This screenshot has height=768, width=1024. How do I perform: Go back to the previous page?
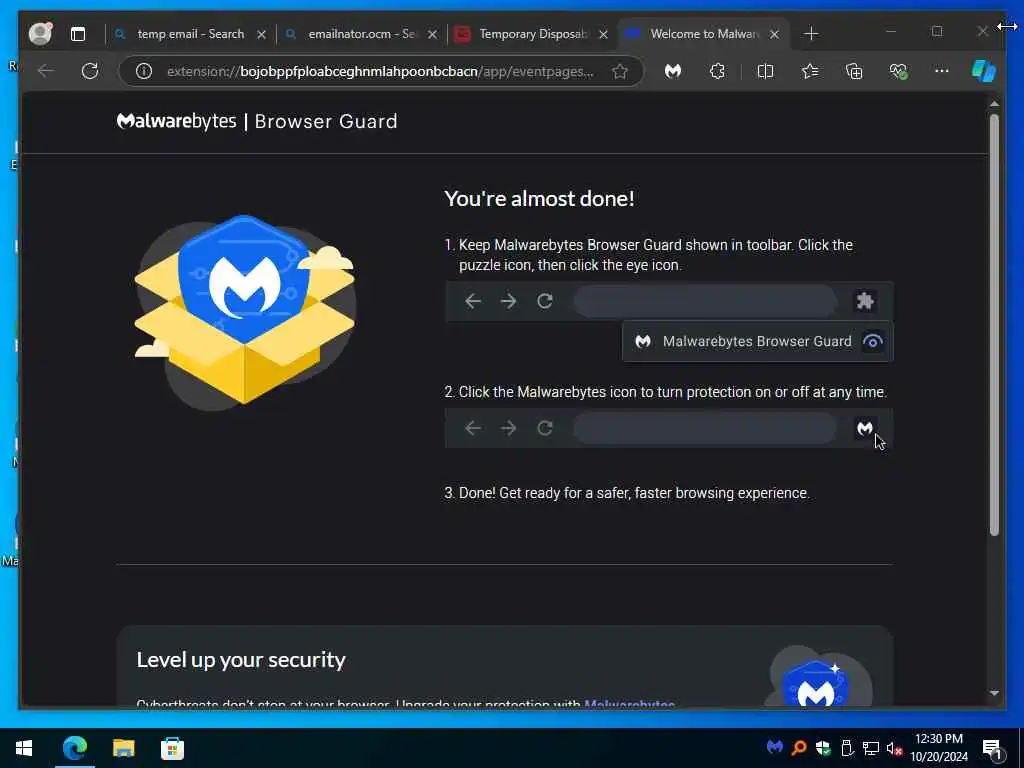pyautogui.click(x=46, y=71)
